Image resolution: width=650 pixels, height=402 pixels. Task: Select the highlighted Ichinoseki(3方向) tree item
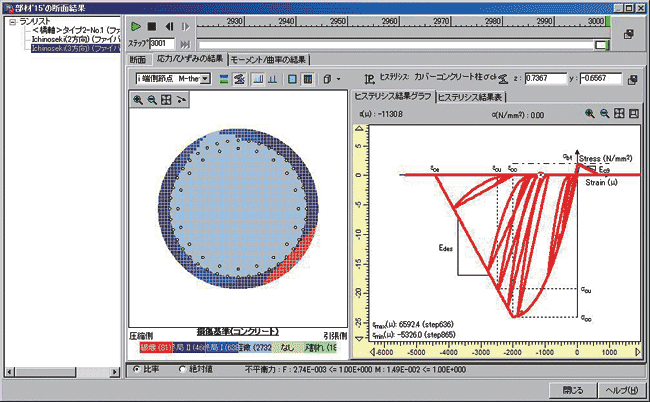coord(76,48)
